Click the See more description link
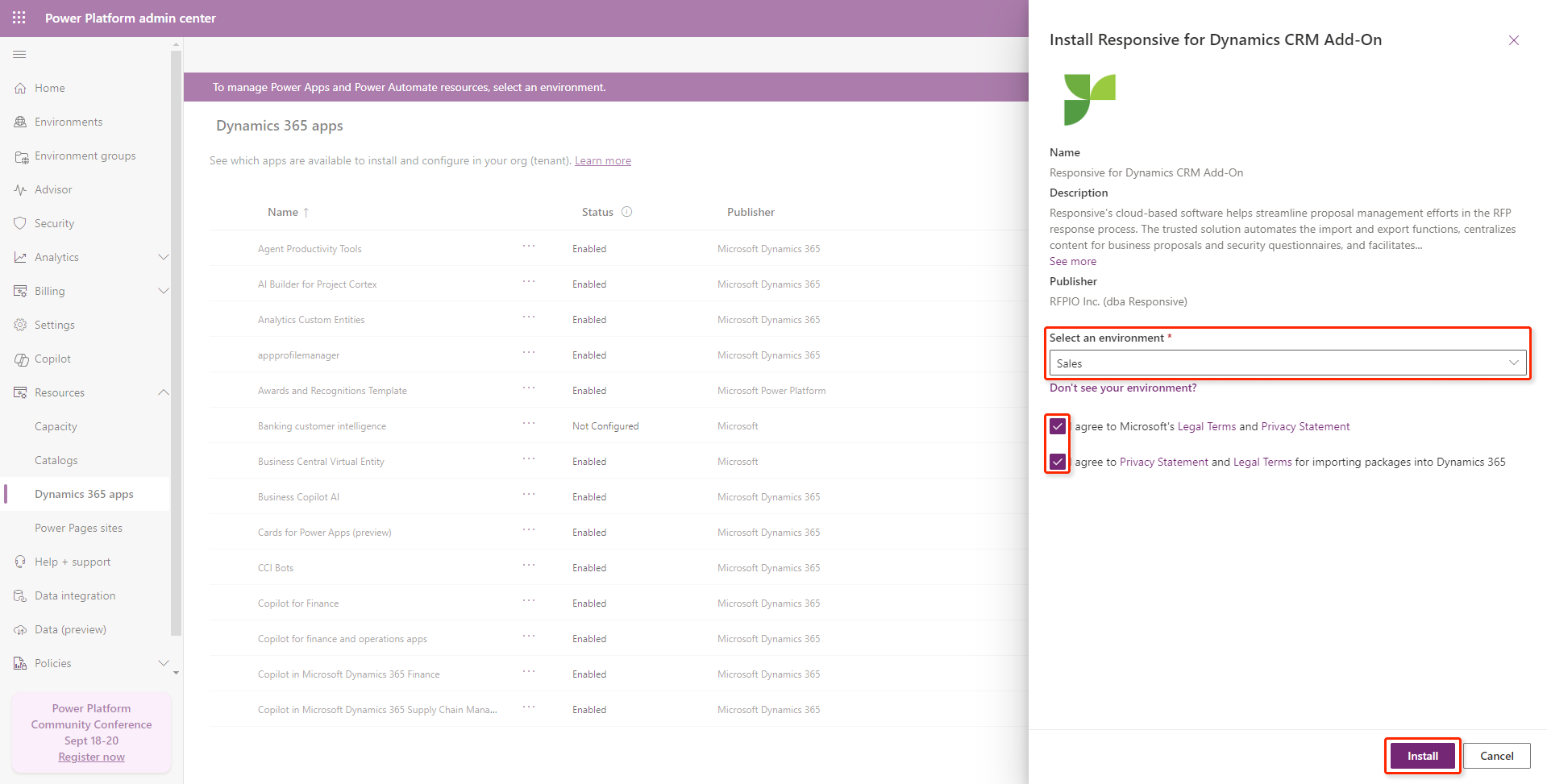Viewport: 1547px width, 784px height. coord(1073,261)
